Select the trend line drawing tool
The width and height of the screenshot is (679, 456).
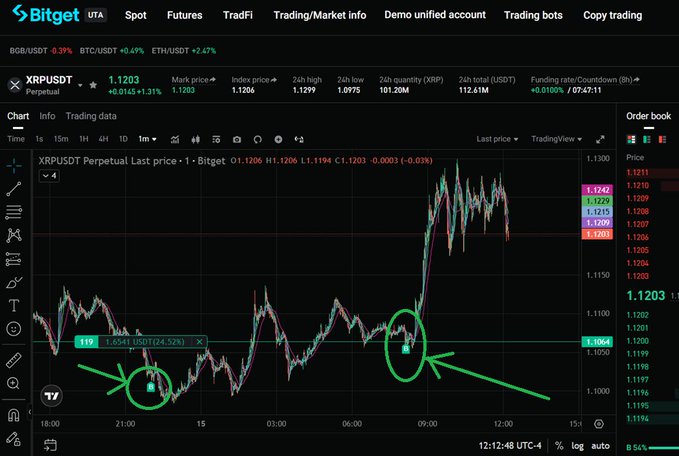(14, 189)
